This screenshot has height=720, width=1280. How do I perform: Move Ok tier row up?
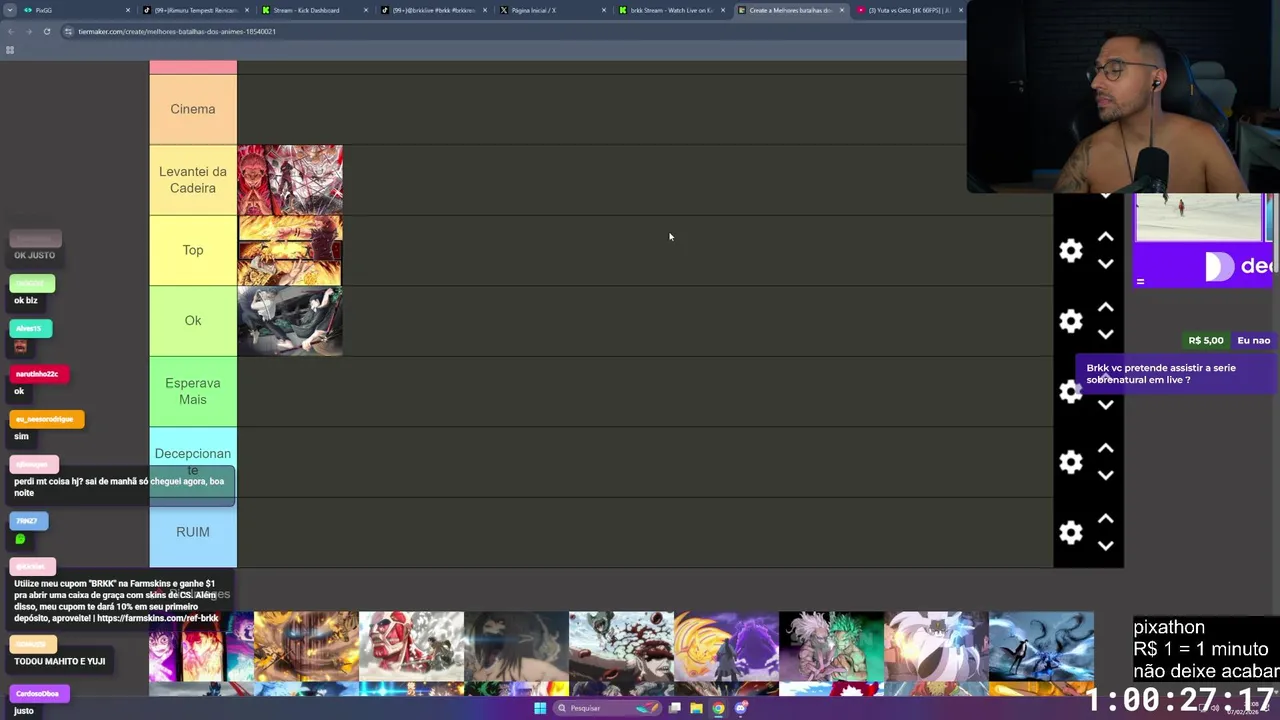coord(1105,307)
